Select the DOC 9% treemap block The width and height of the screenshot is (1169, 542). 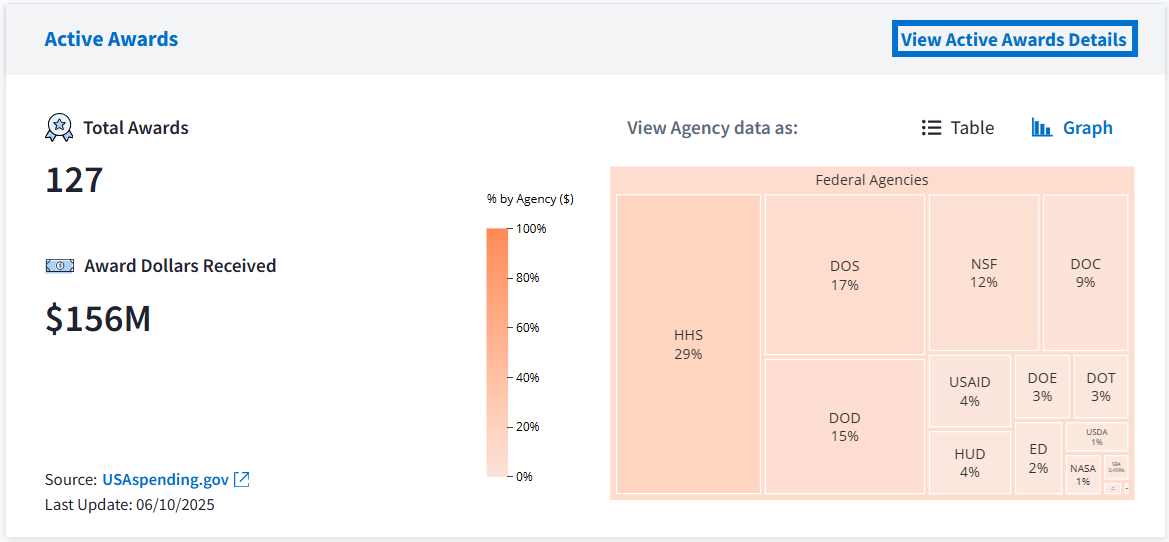(1085, 272)
